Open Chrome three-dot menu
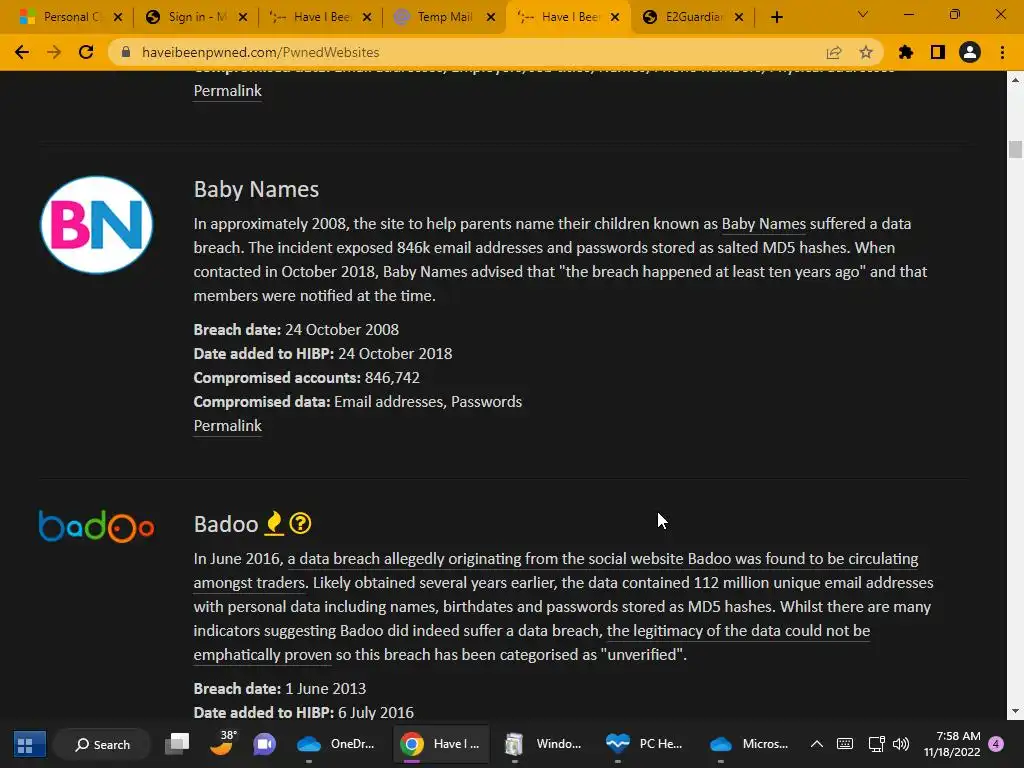 [1002, 52]
